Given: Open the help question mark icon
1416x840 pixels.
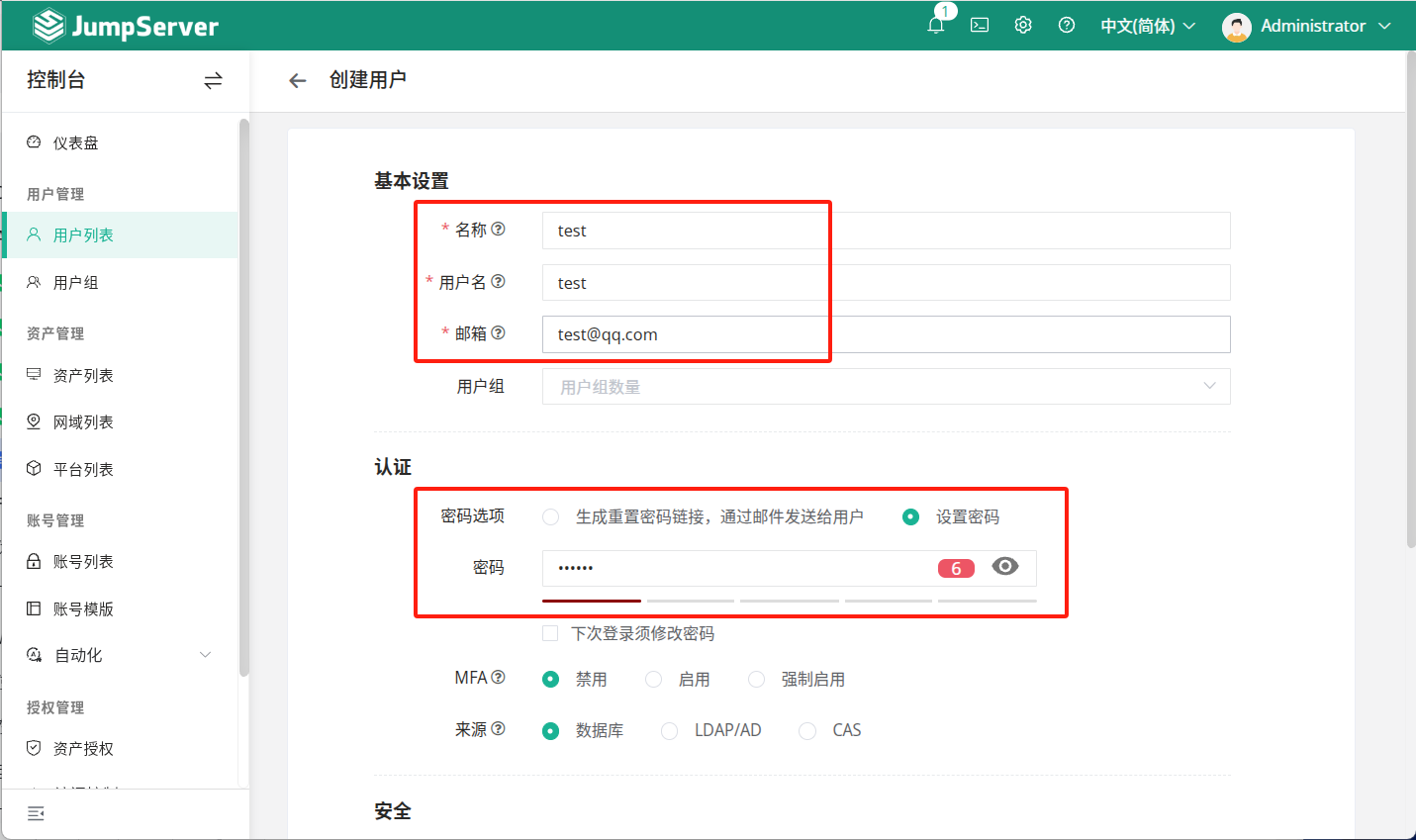Looking at the screenshot, I should tap(1067, 26).
